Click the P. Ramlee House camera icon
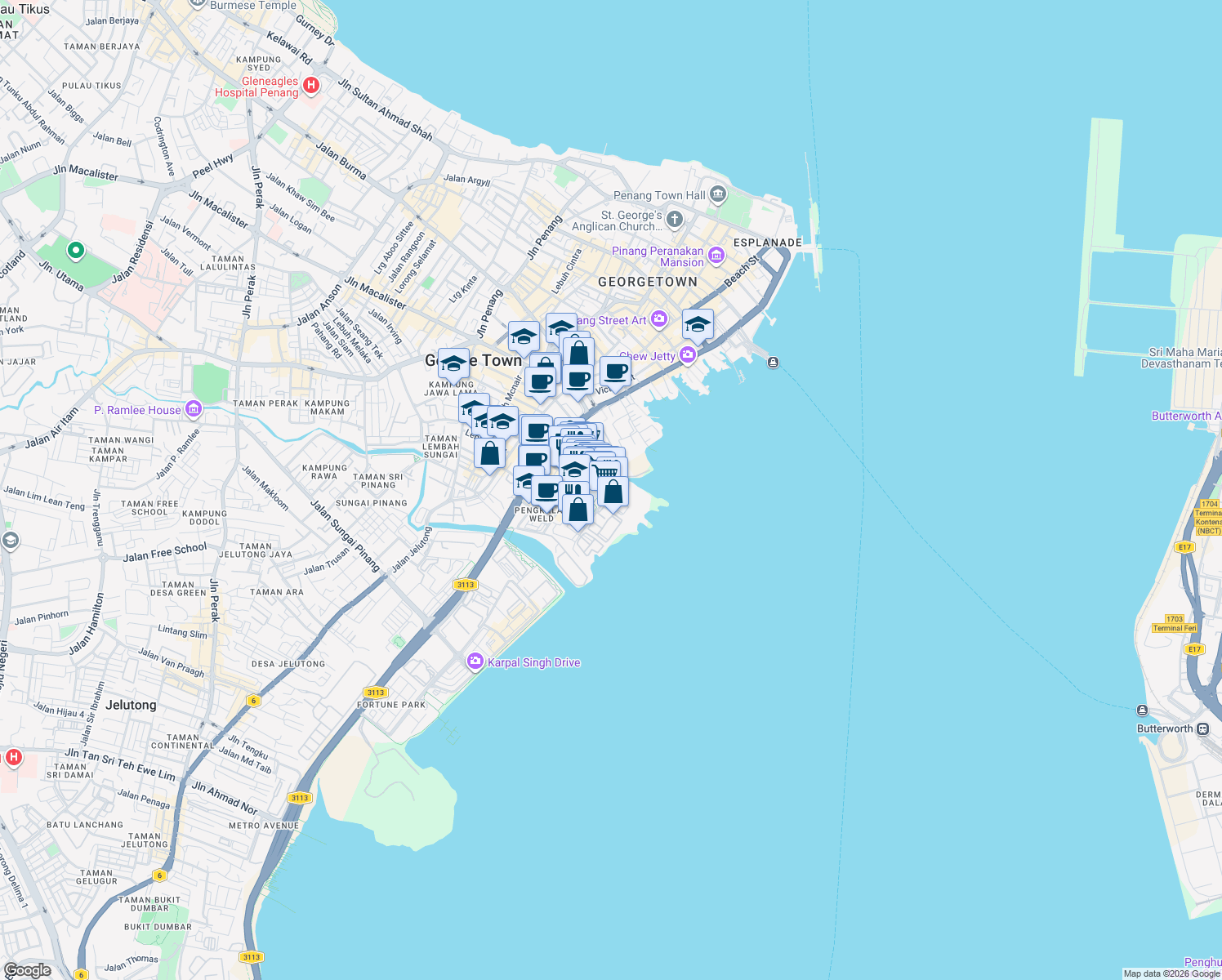This screenshot has height=980, width=1222. [x=193, y=409]
